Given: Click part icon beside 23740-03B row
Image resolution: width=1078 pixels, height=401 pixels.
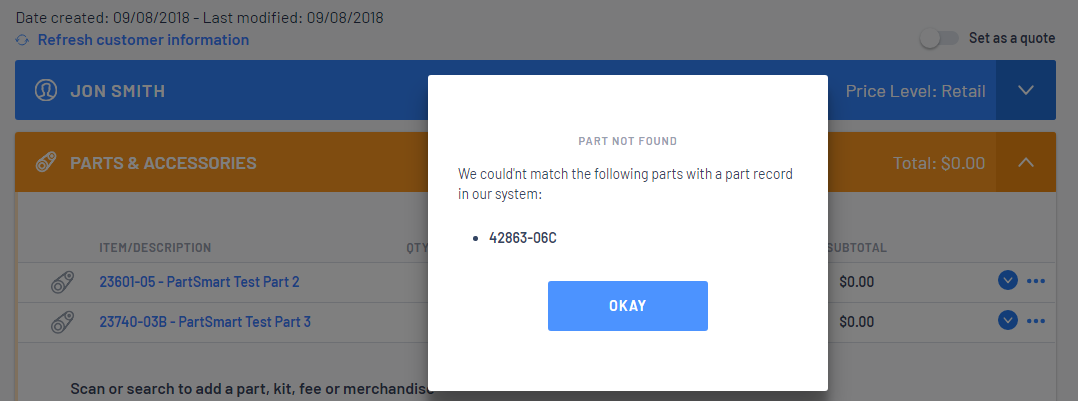Looking at the screenshot, I should click(x=63, y=322).
